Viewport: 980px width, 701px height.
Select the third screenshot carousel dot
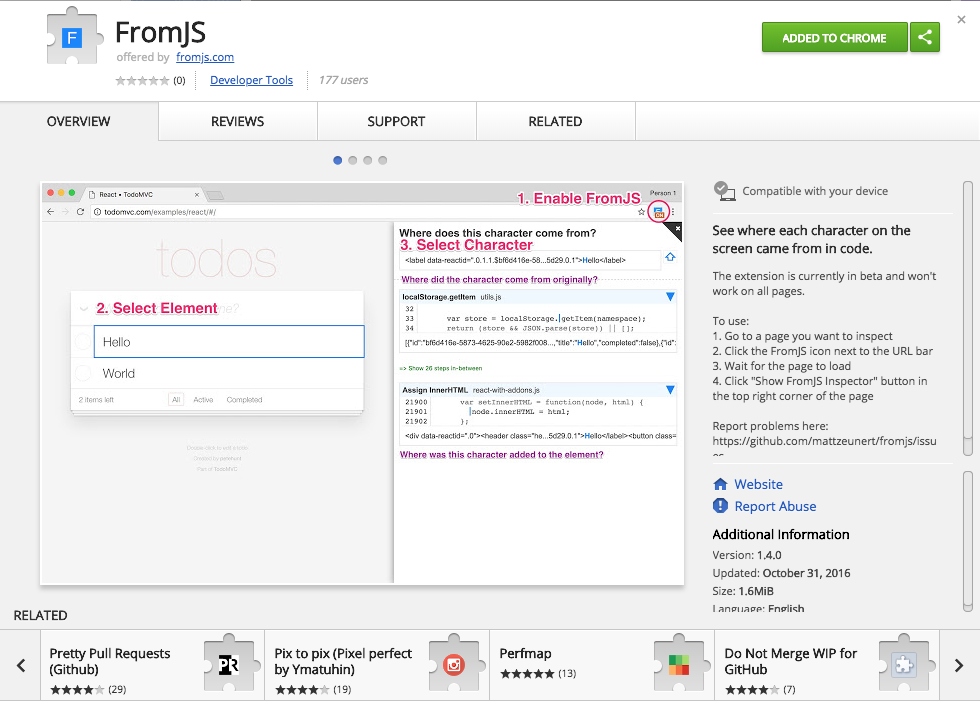point(368,161)
